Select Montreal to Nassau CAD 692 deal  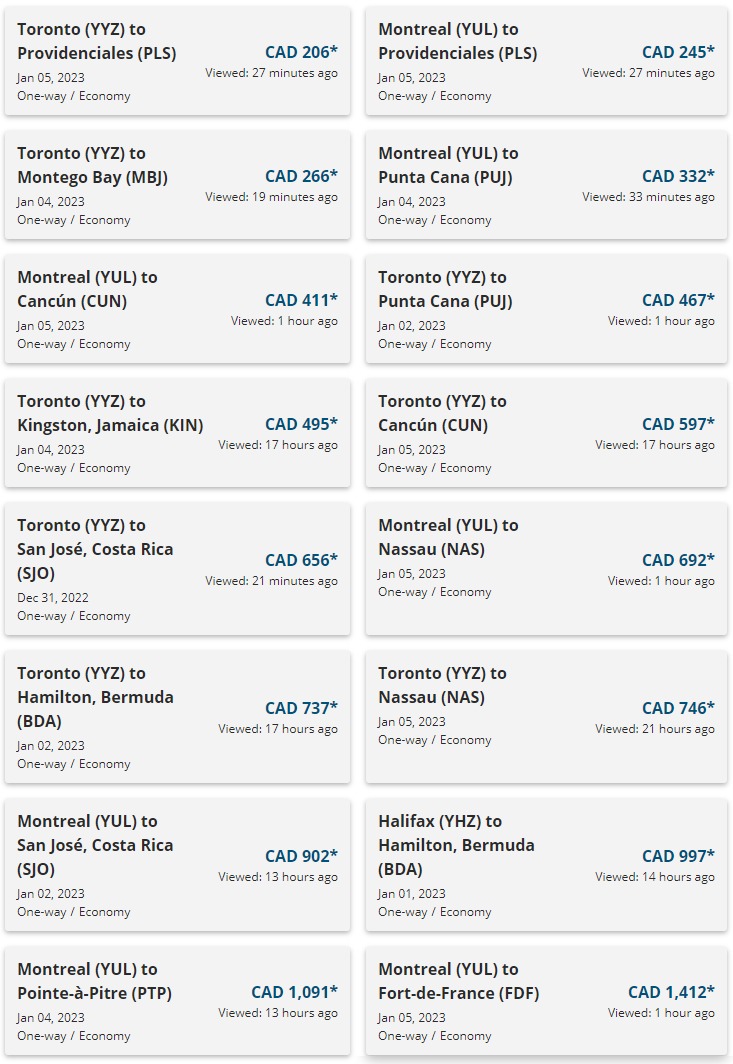[x=546, y=569]
